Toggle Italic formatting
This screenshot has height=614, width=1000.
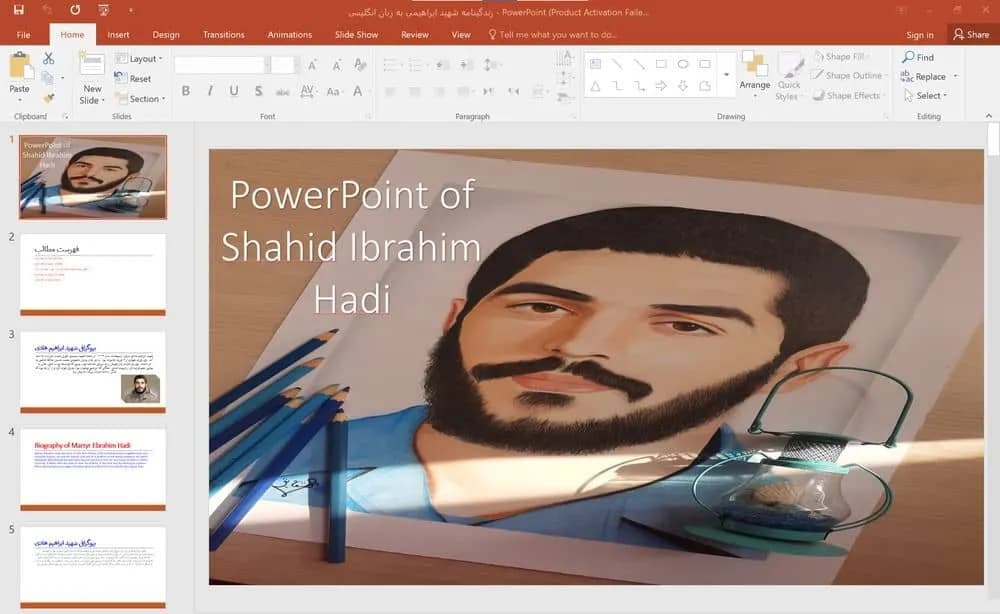210,91
